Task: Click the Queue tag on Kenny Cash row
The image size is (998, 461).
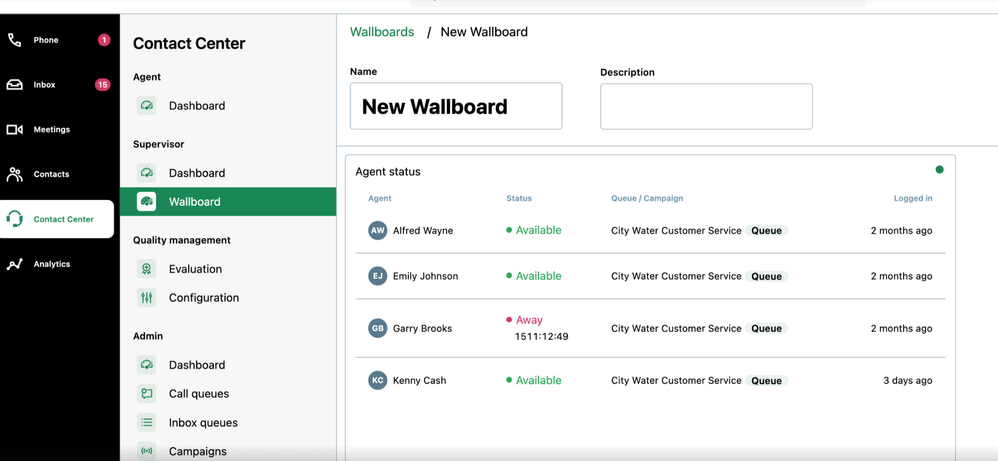Action: click(766, 381)
